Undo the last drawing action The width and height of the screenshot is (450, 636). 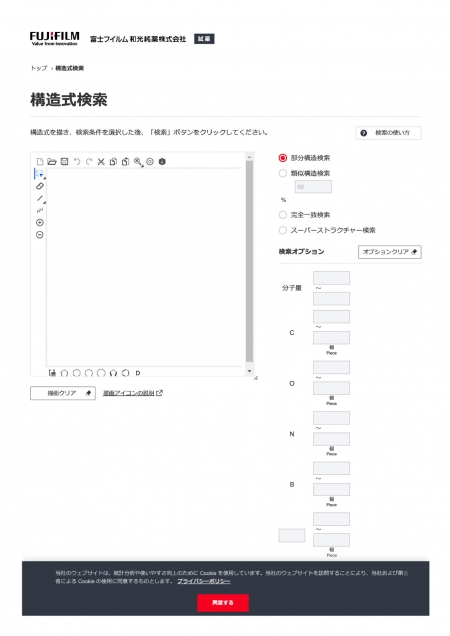point(77,162)
